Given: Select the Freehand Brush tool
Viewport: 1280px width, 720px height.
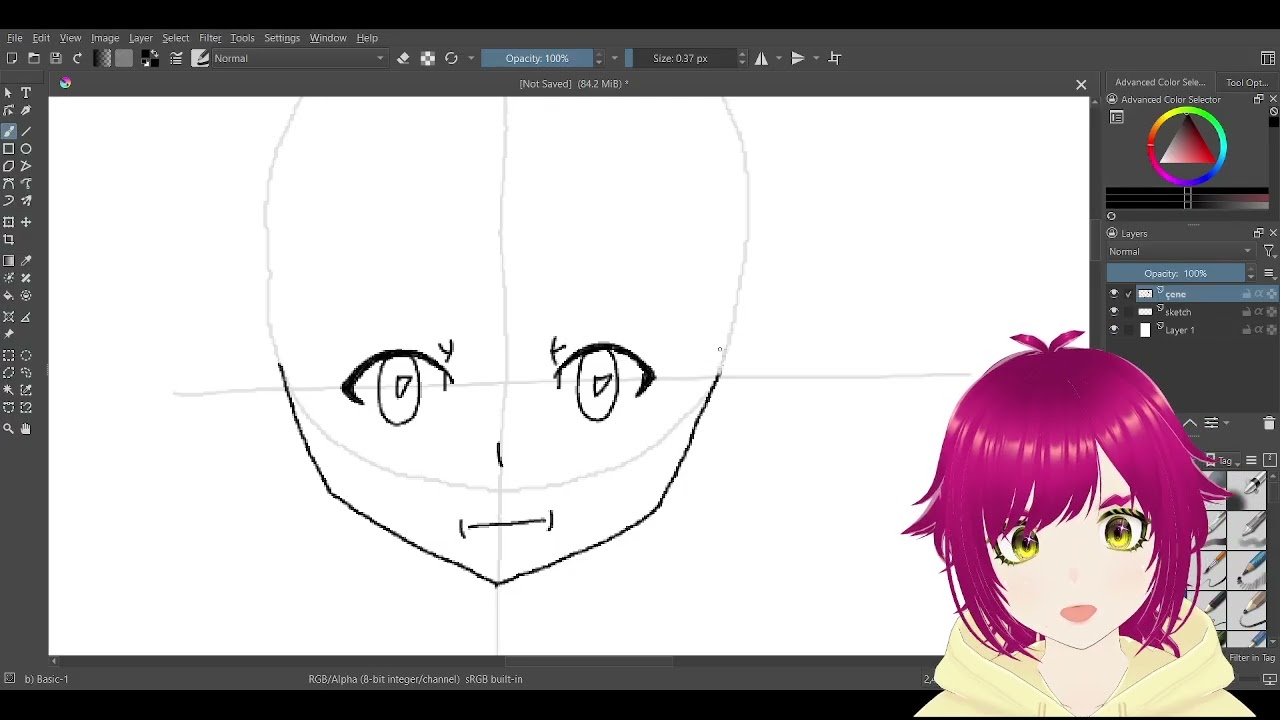Looking at the screenshot, I should (x=9, y=131).
